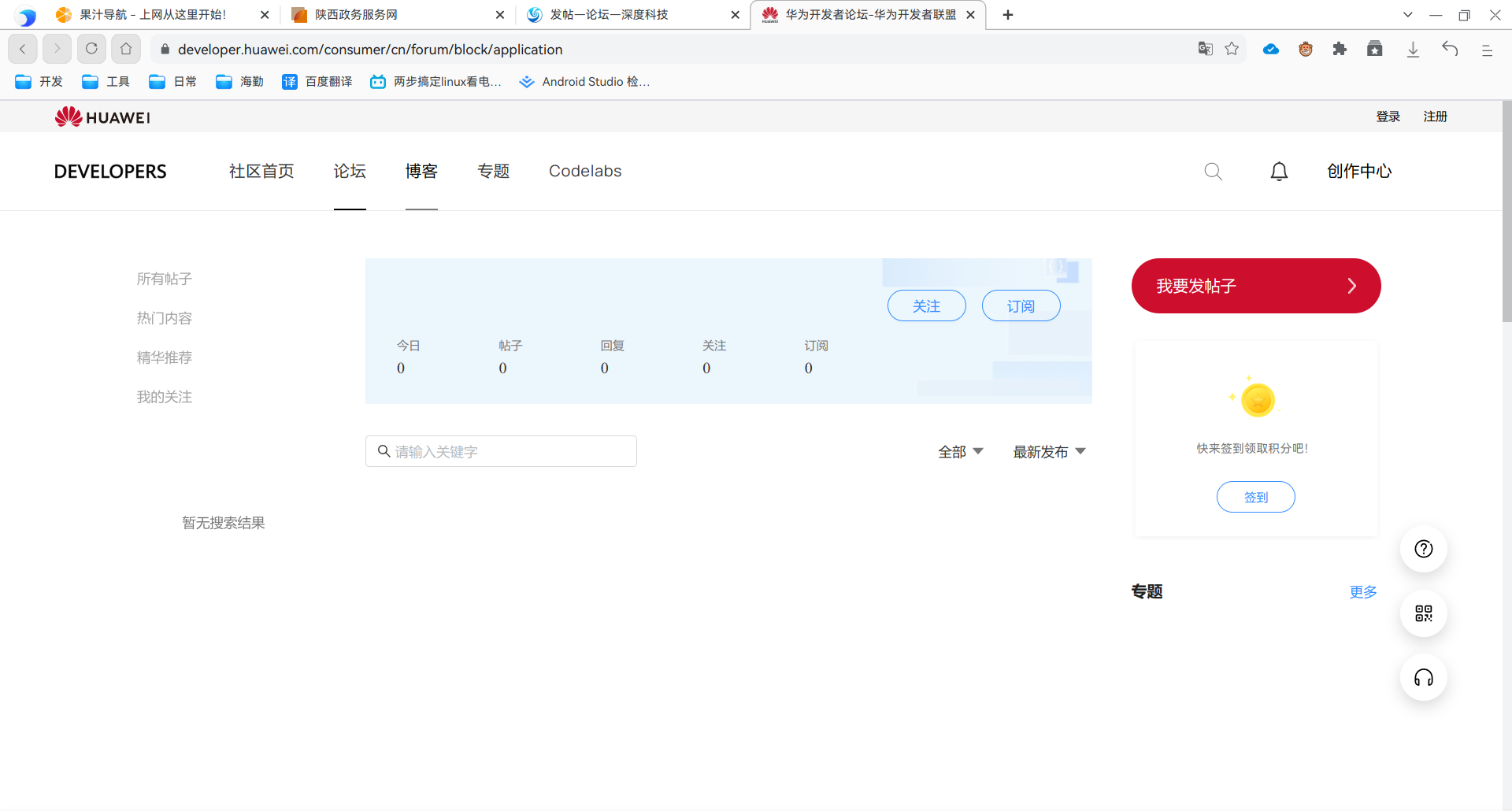Screen dimensions: 1512x811
Task: Click the 登录 login link
Action: pos(1388,117)
